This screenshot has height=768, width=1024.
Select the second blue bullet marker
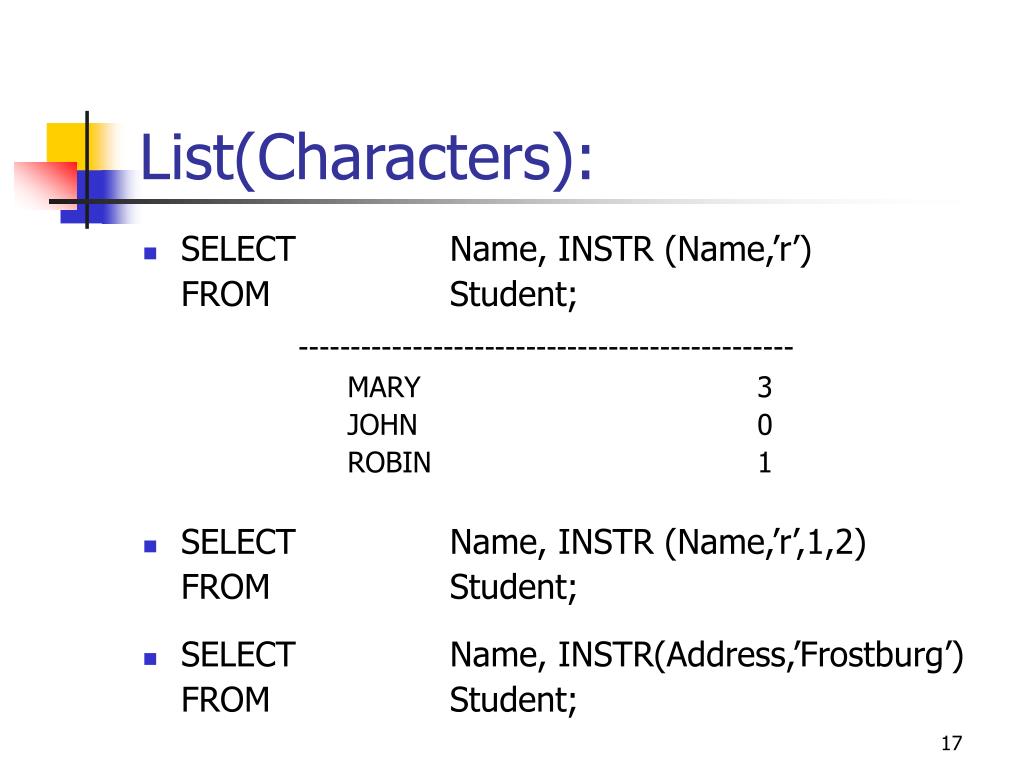point(150,546)
